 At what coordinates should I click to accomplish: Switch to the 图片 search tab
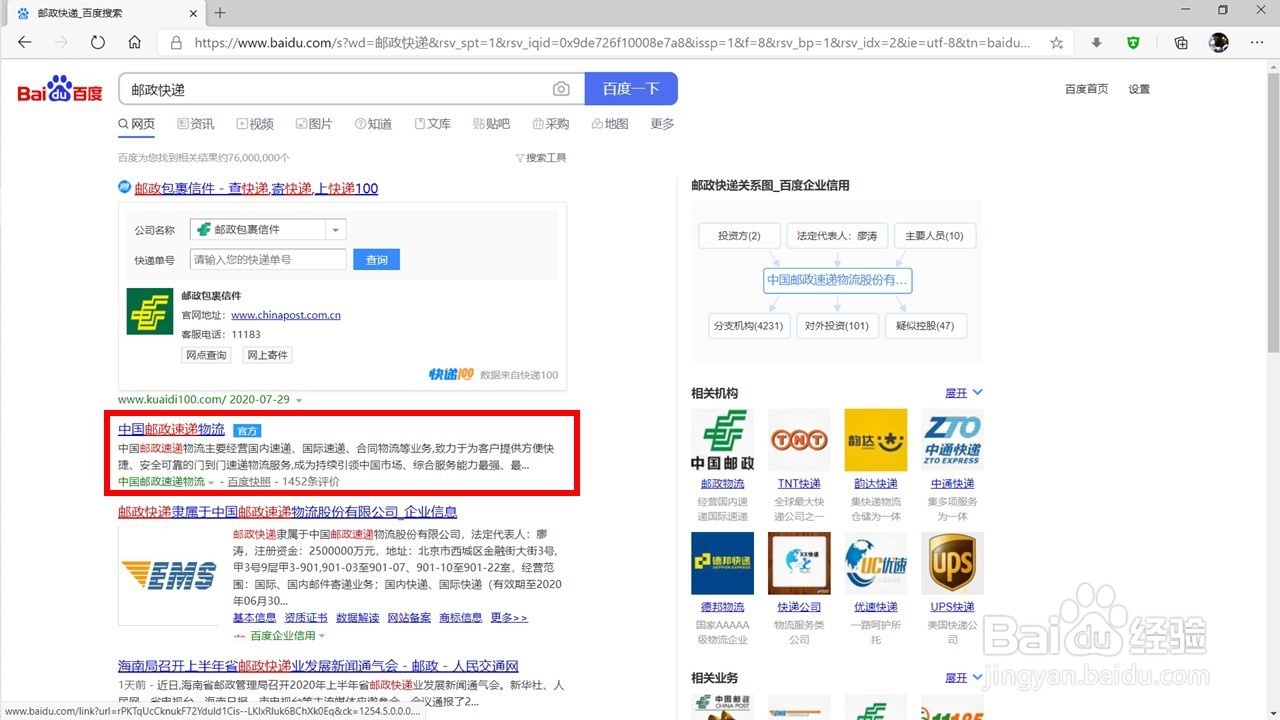point(314,123)
